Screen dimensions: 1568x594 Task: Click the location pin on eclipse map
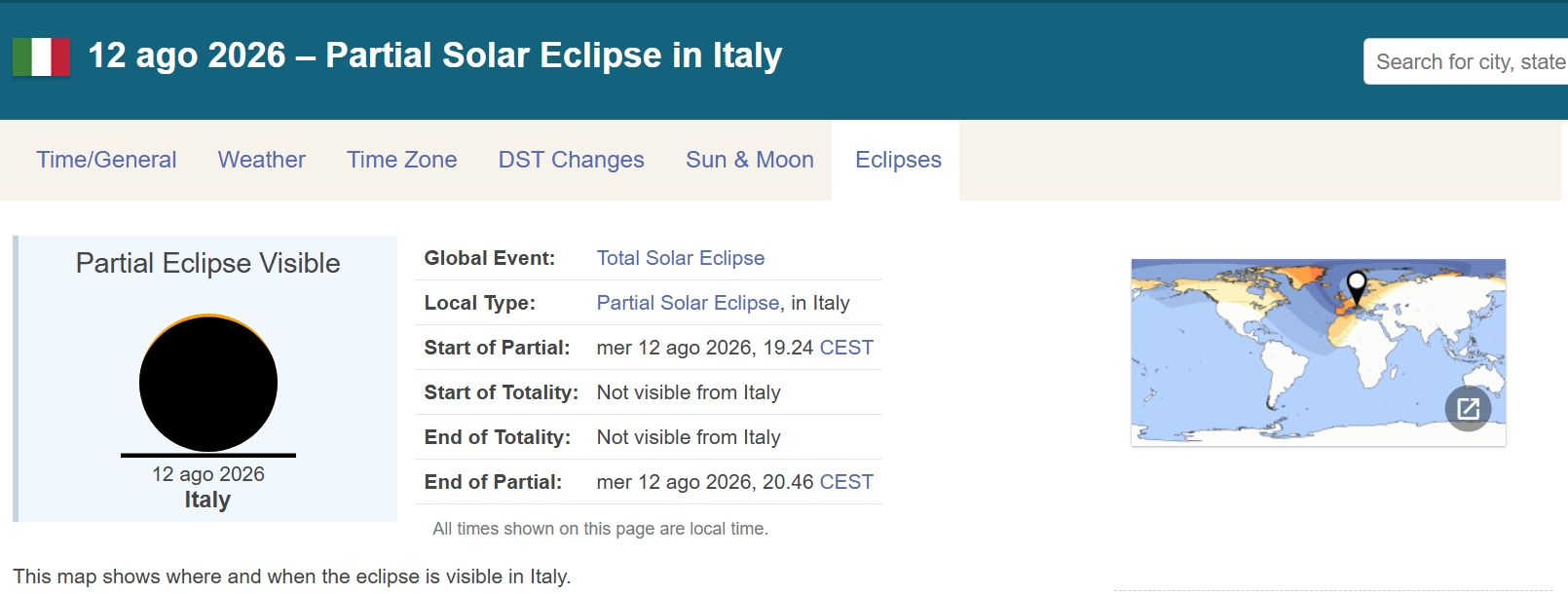[x=1356, y=287]
